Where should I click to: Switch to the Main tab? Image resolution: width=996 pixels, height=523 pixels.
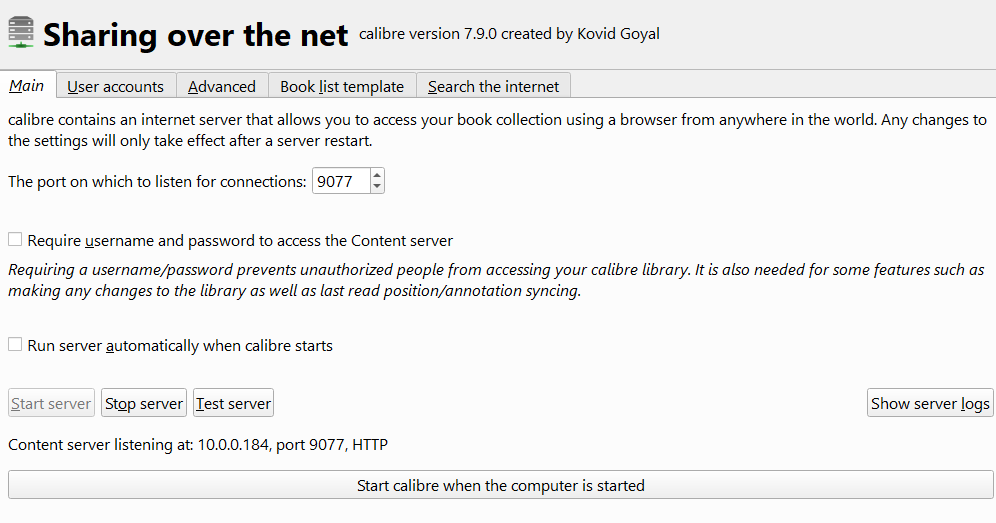[27, 86]
